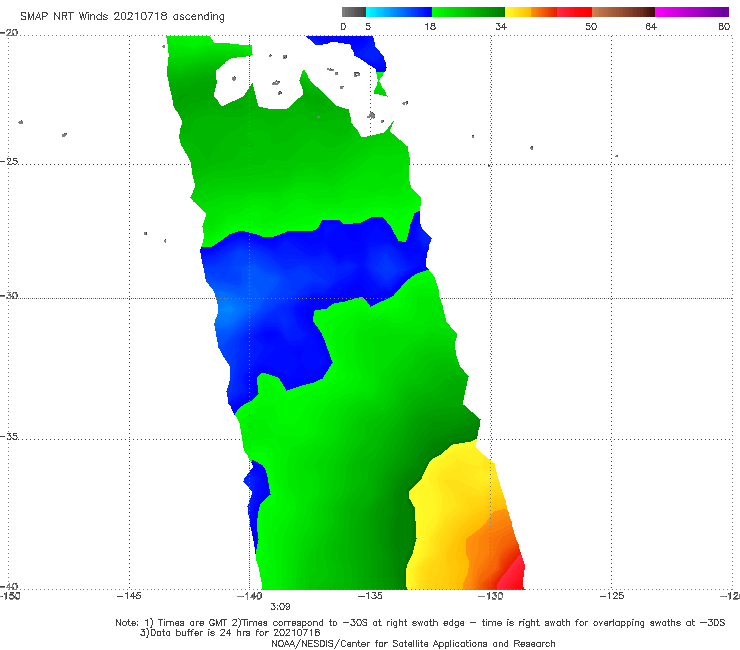
Task: Click the 'SMAP NRT Winds 20210718 ascending' title
Action: point(122,16)
